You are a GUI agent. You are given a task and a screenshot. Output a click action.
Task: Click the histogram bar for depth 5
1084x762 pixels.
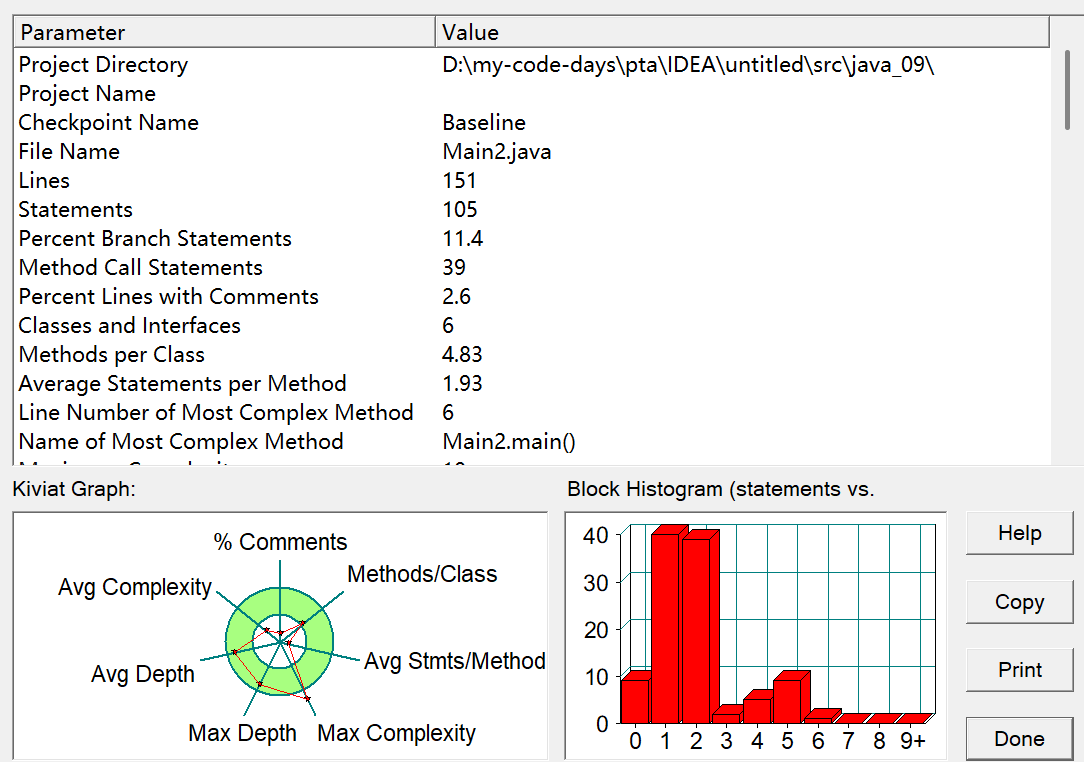pyautogui.click(x=787, y=700)
